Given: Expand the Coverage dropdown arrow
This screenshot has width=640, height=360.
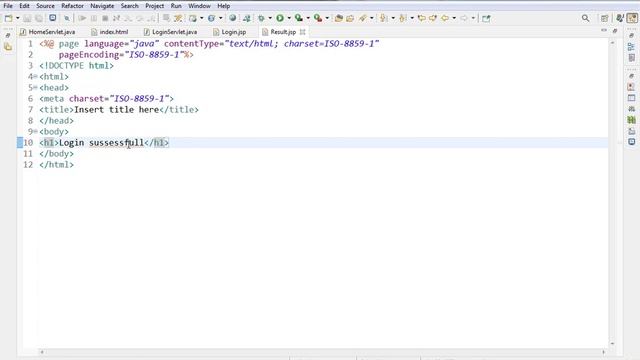Looking at the screenshot, I should pyautogui.click(x=308, y=18).
